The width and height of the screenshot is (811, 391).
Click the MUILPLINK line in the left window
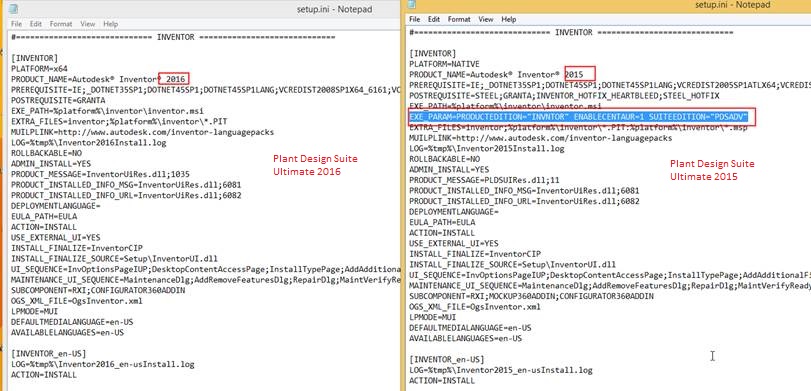pos(142,132)
